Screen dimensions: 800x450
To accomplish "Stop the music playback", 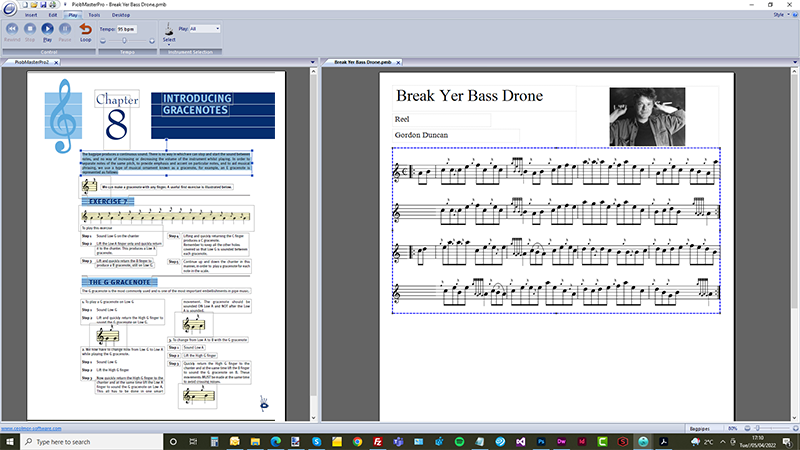I will [x=30, y=32].
